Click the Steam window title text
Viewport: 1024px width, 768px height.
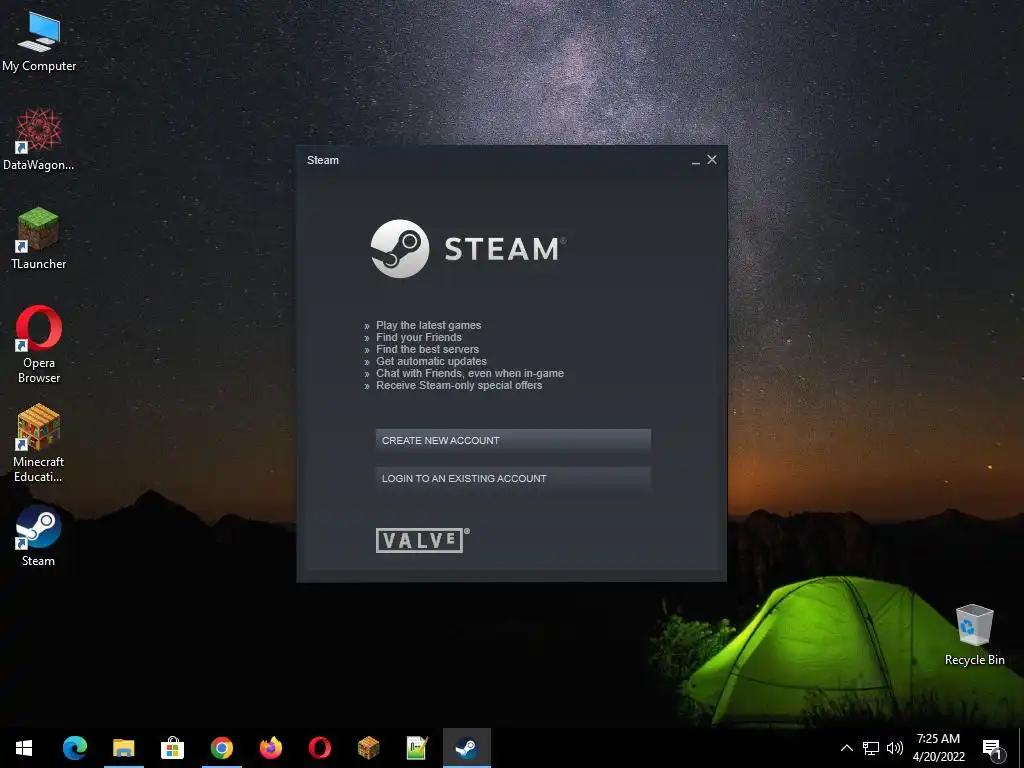(323, 160)
